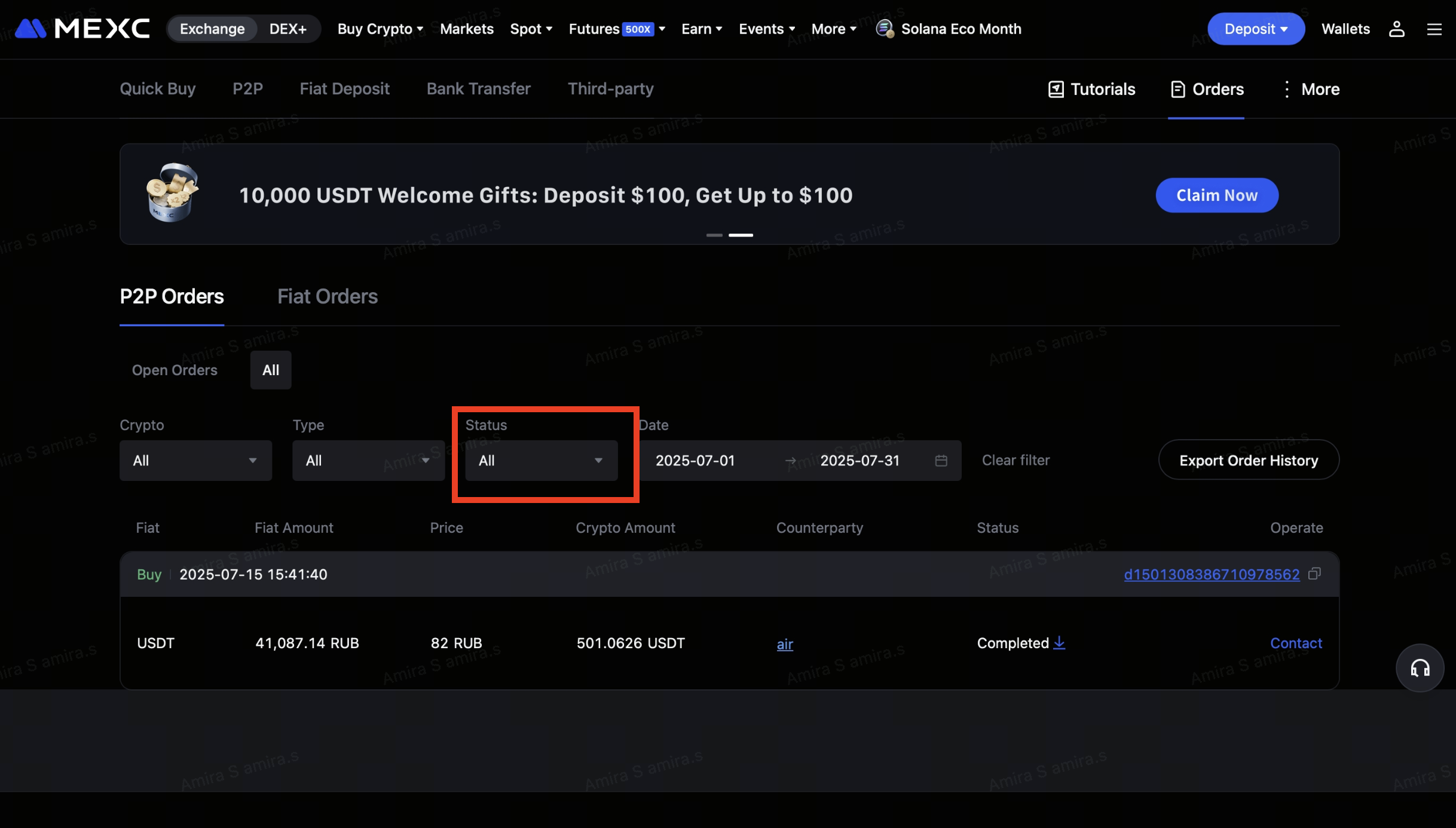1456x828 pixels.
Task: Click the MEXC logo icon
Action: [x=30, y=29]
